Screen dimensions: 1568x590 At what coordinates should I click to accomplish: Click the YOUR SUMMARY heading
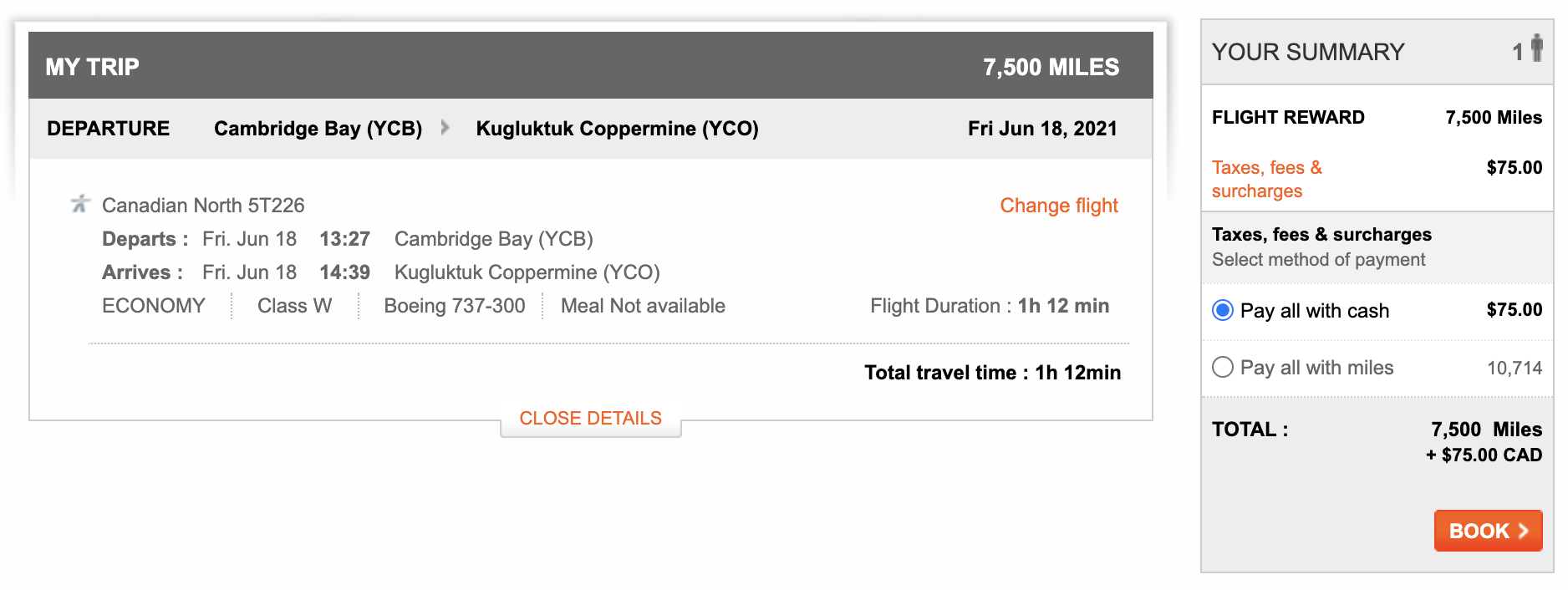[1308, 52]
